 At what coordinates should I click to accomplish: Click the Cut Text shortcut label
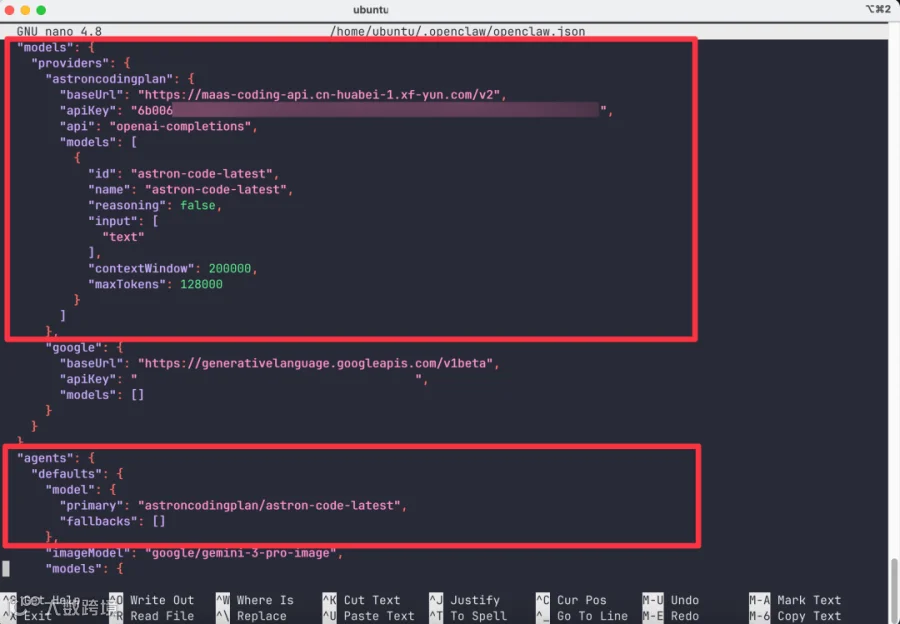tap(372, 600)
